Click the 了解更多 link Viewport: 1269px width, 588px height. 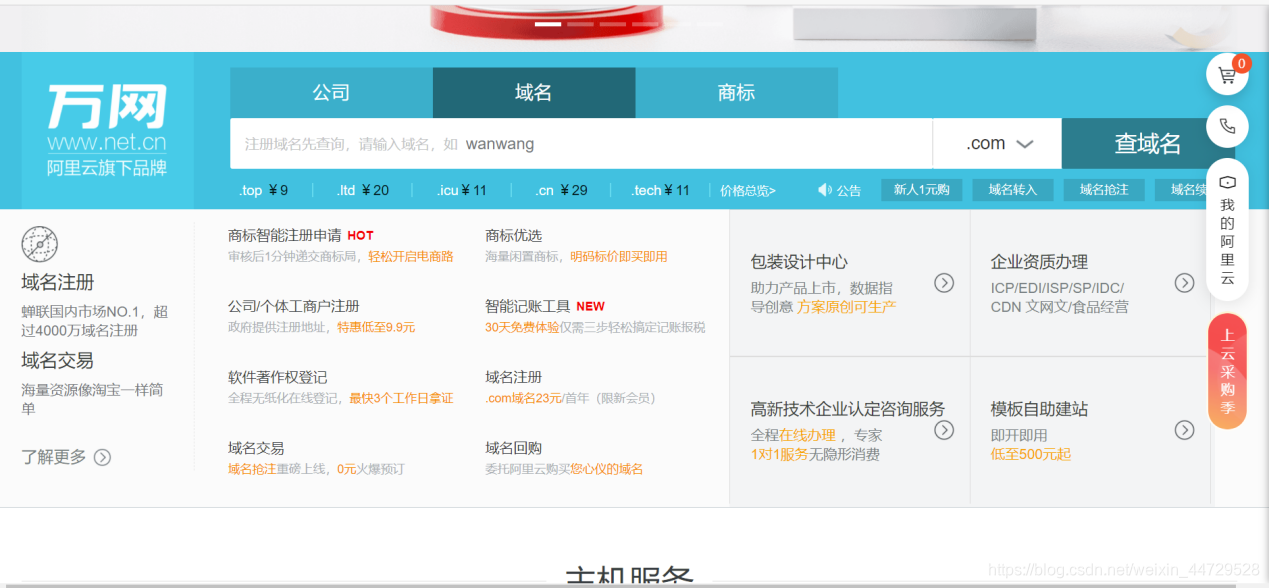[54, 457]
